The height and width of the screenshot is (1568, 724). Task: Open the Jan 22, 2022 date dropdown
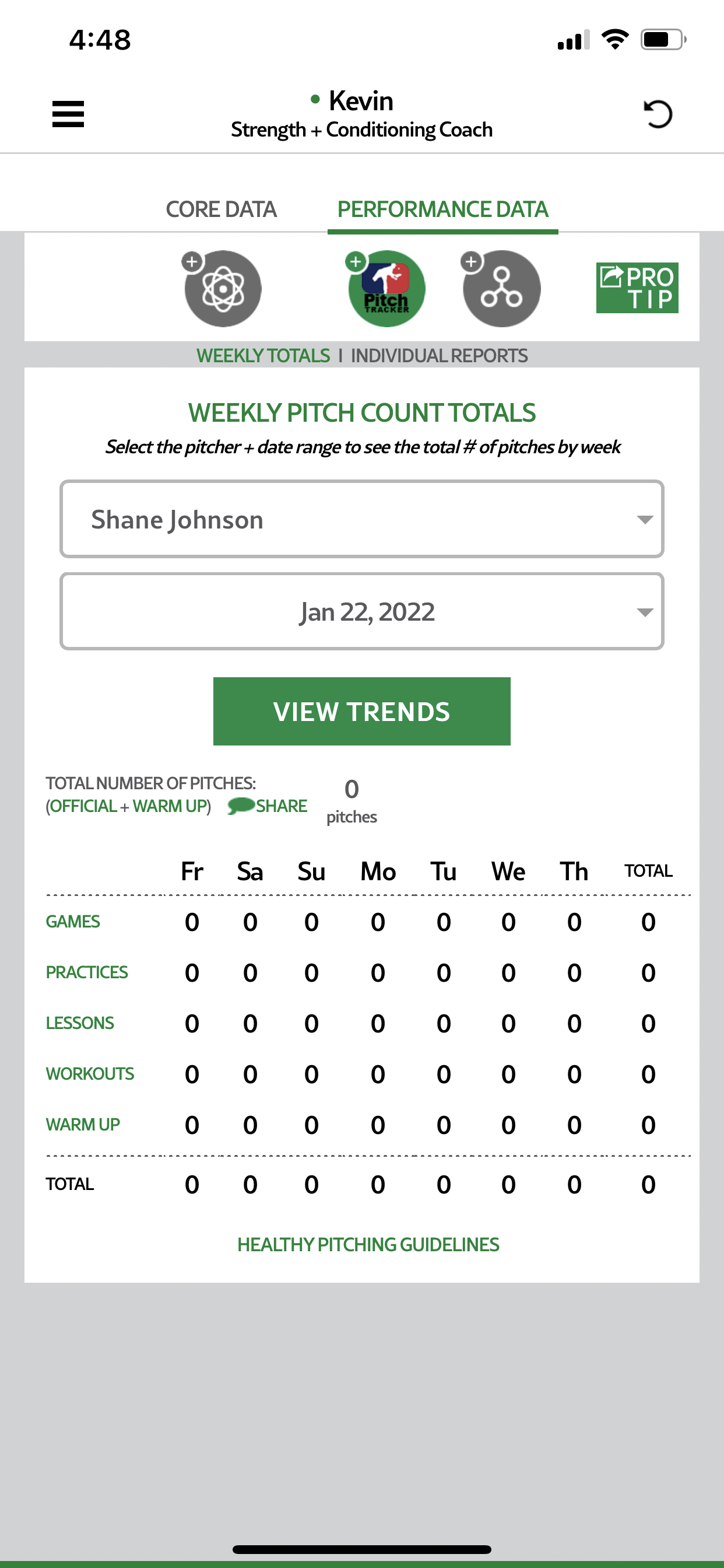[361, 612]
